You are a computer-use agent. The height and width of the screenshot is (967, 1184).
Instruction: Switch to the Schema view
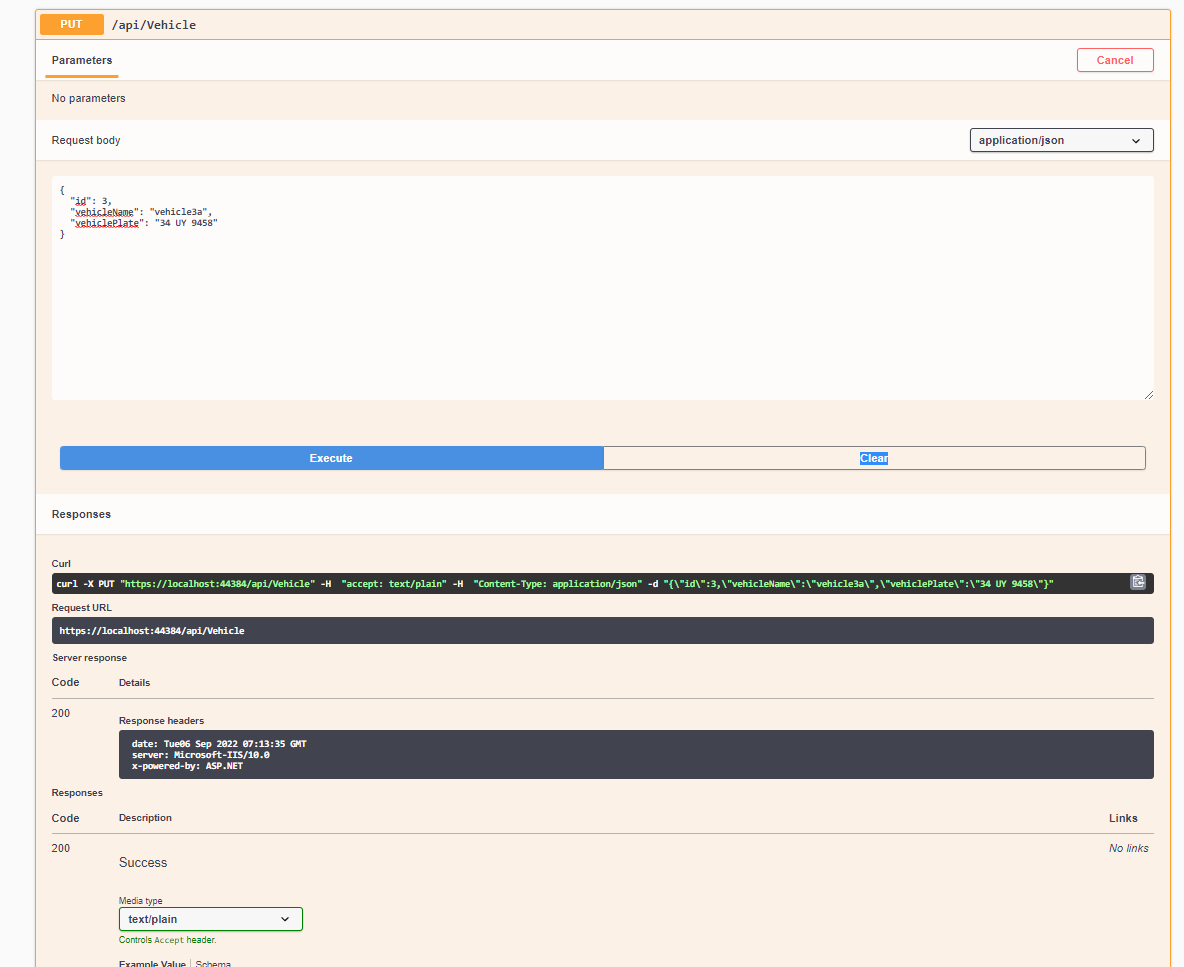213,963
